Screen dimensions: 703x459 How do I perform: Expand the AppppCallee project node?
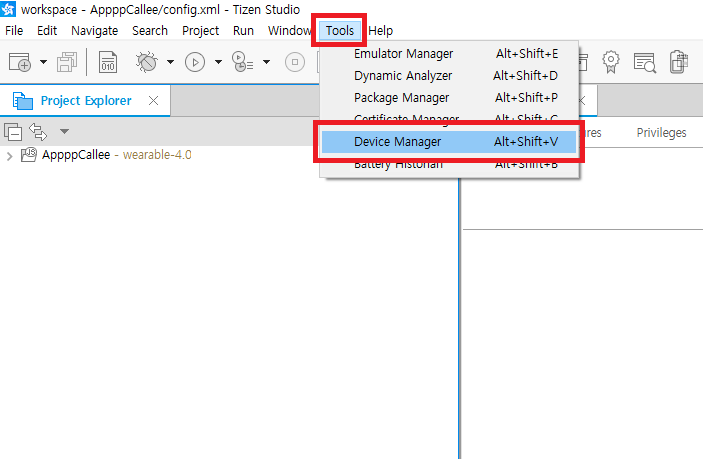(9, 156)
